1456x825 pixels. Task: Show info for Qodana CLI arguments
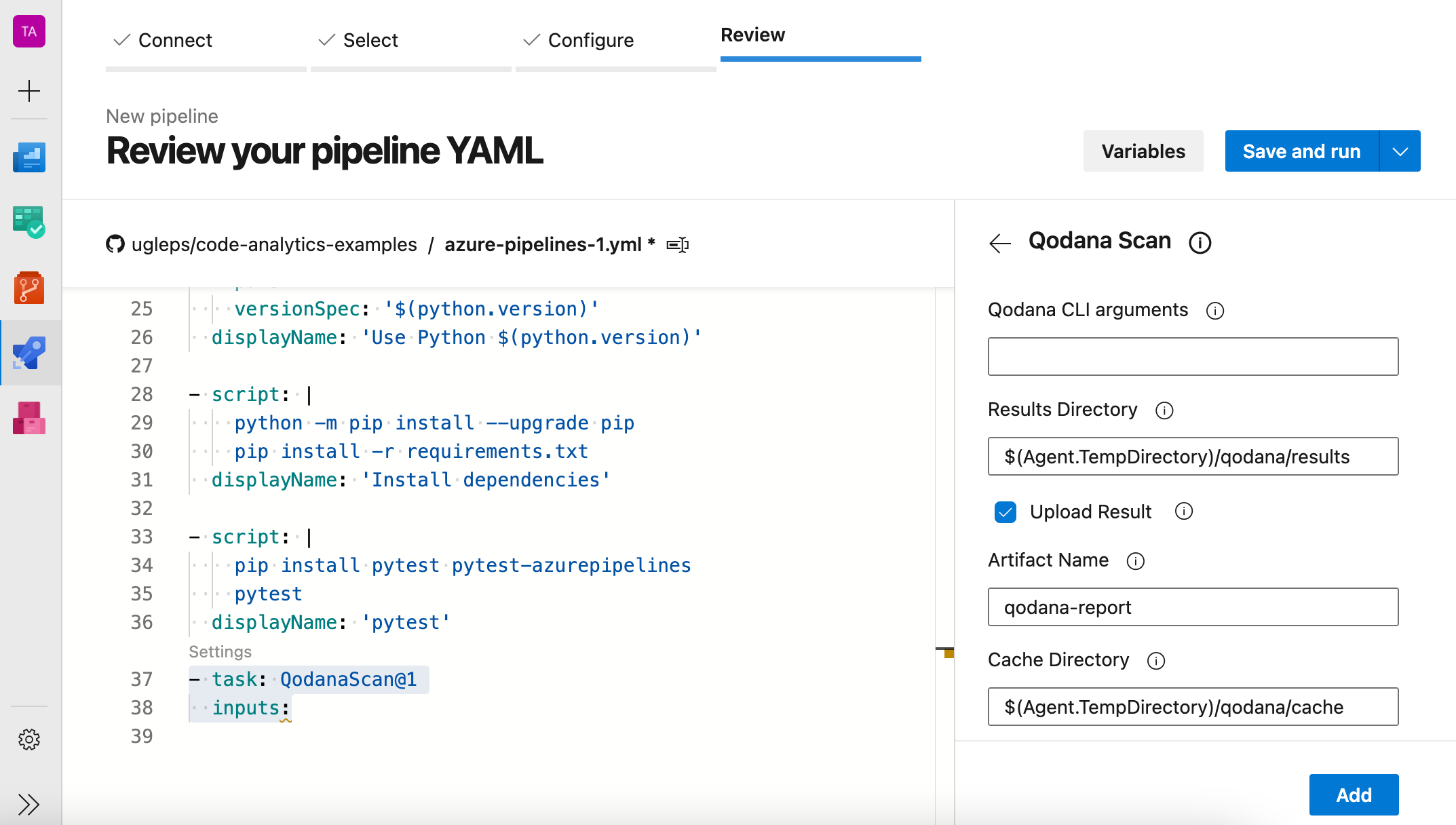click(1215, 311)
